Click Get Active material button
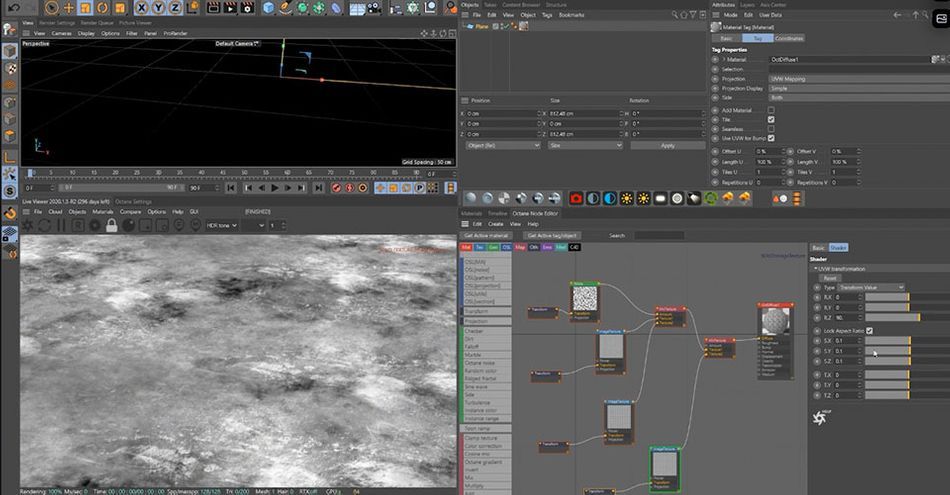The height and width of the screenshot is (495, 950). 486,236
